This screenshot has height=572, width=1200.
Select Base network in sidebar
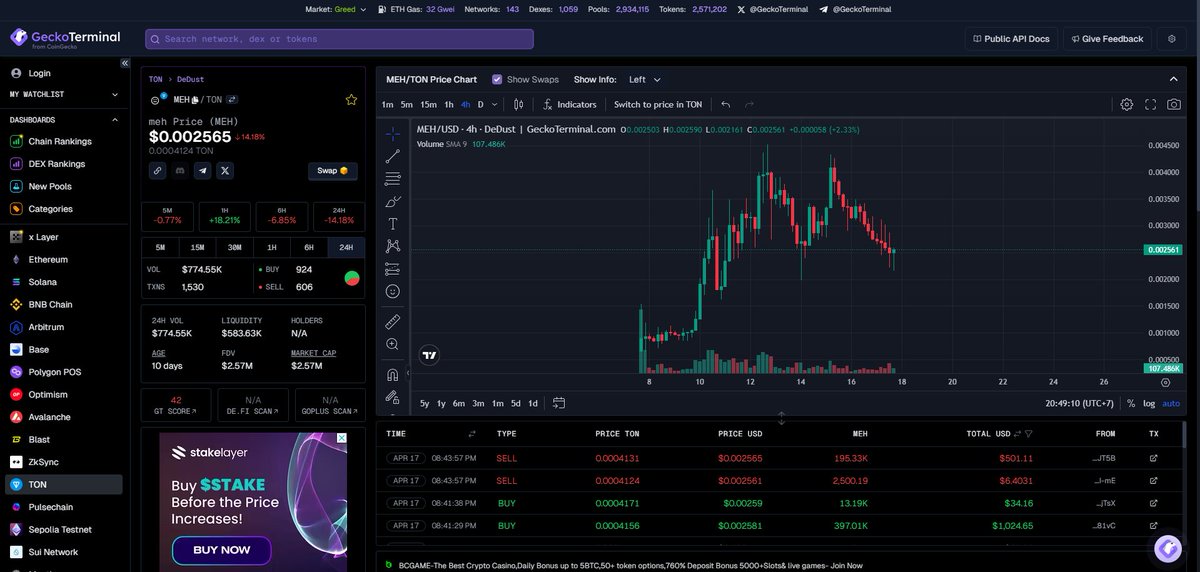(x=39, y=350)
